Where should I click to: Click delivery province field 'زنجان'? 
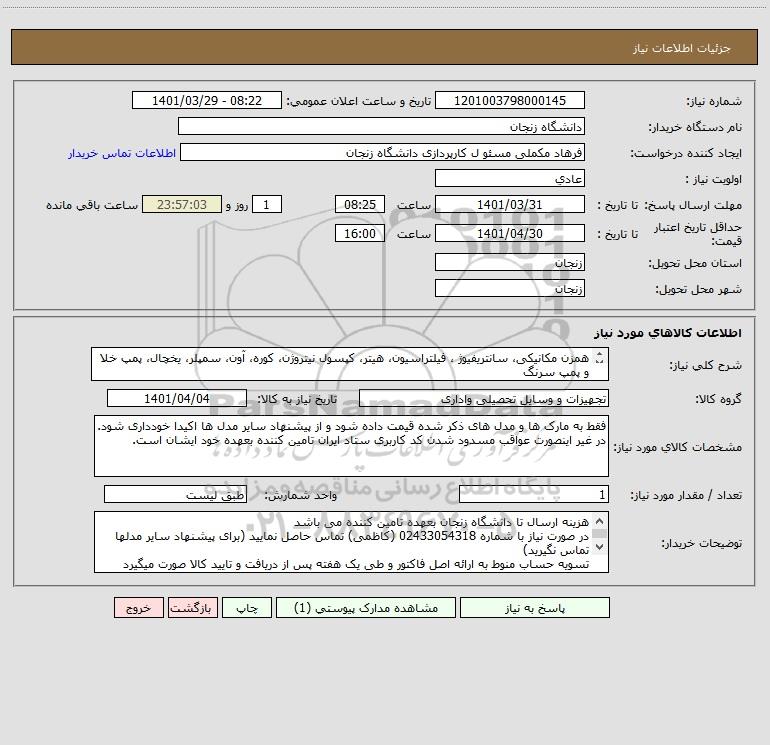point(510,262)
